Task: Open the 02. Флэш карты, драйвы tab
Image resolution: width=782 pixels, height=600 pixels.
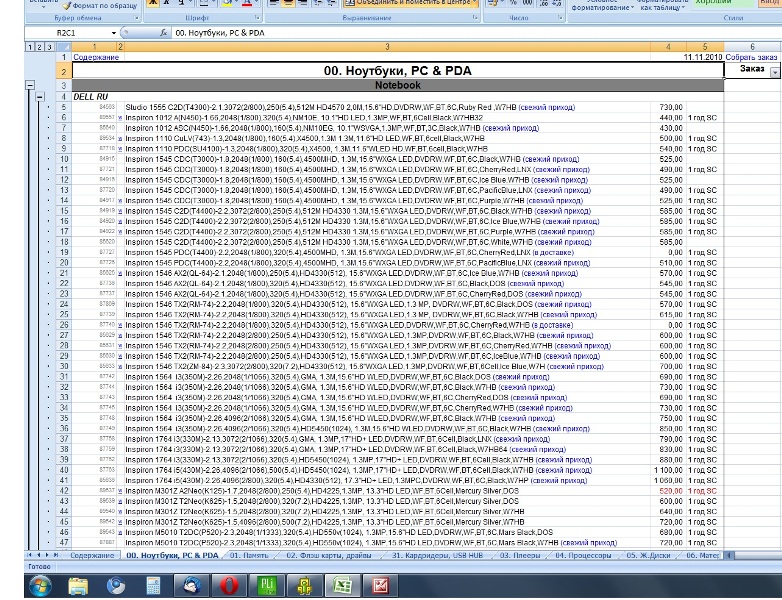Action: click(x=329, y=555)
